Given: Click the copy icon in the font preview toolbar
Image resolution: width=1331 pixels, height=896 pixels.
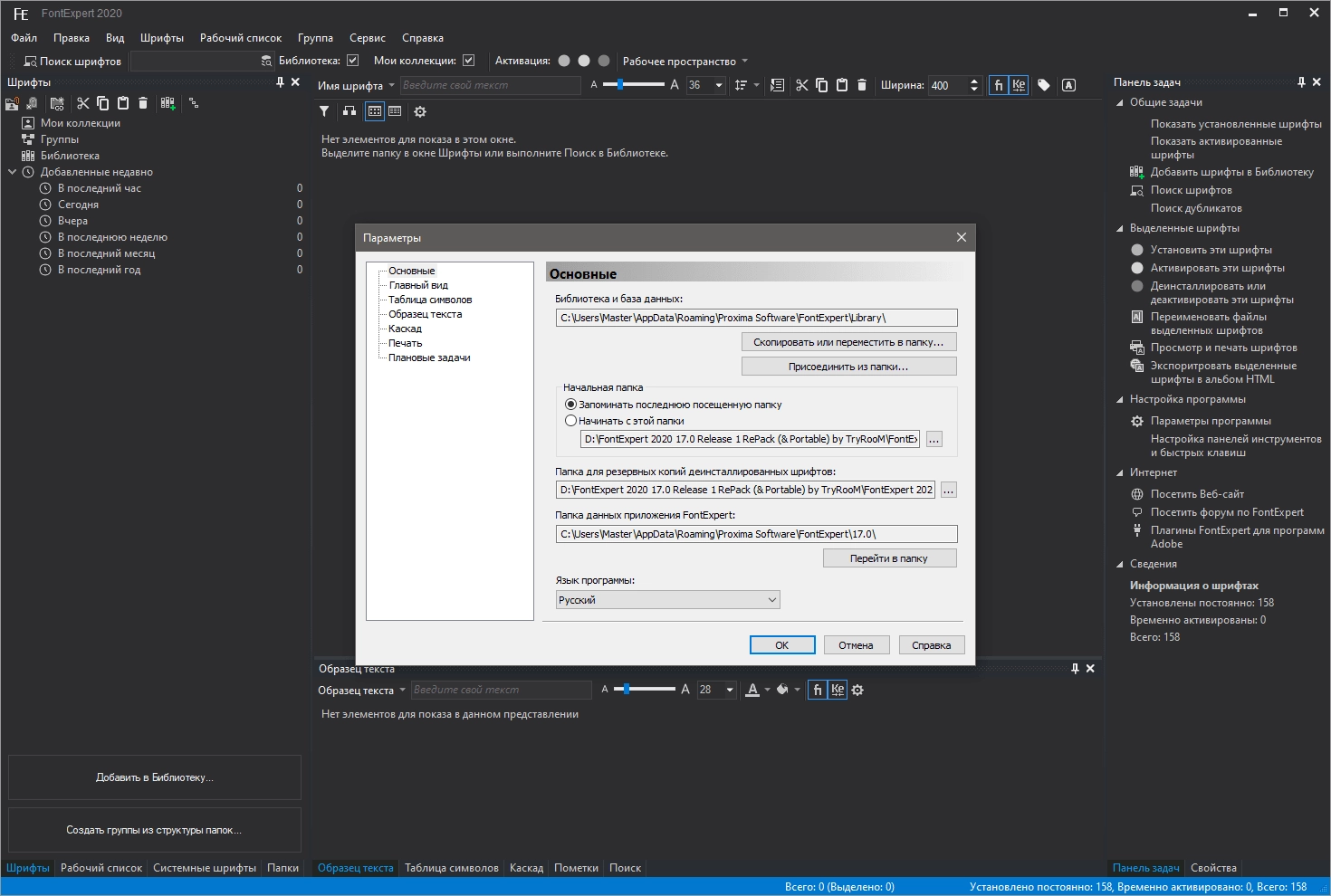Looking at the screenshot, I should [x=821, y=85].
